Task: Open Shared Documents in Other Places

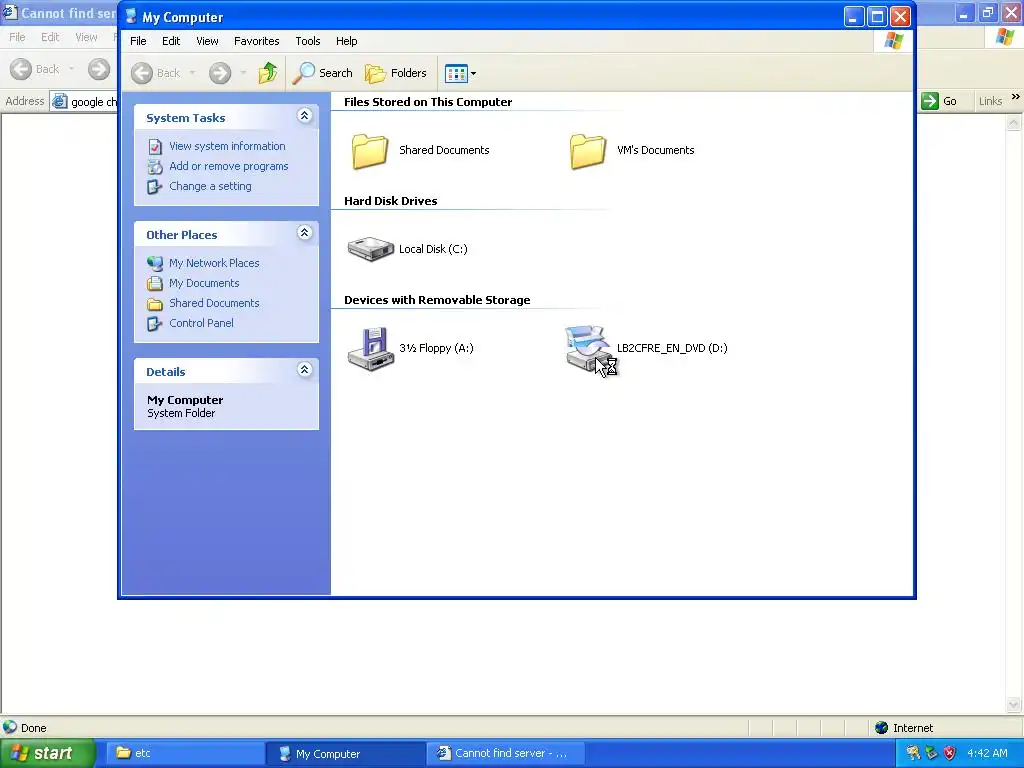Action: point(214,303)
